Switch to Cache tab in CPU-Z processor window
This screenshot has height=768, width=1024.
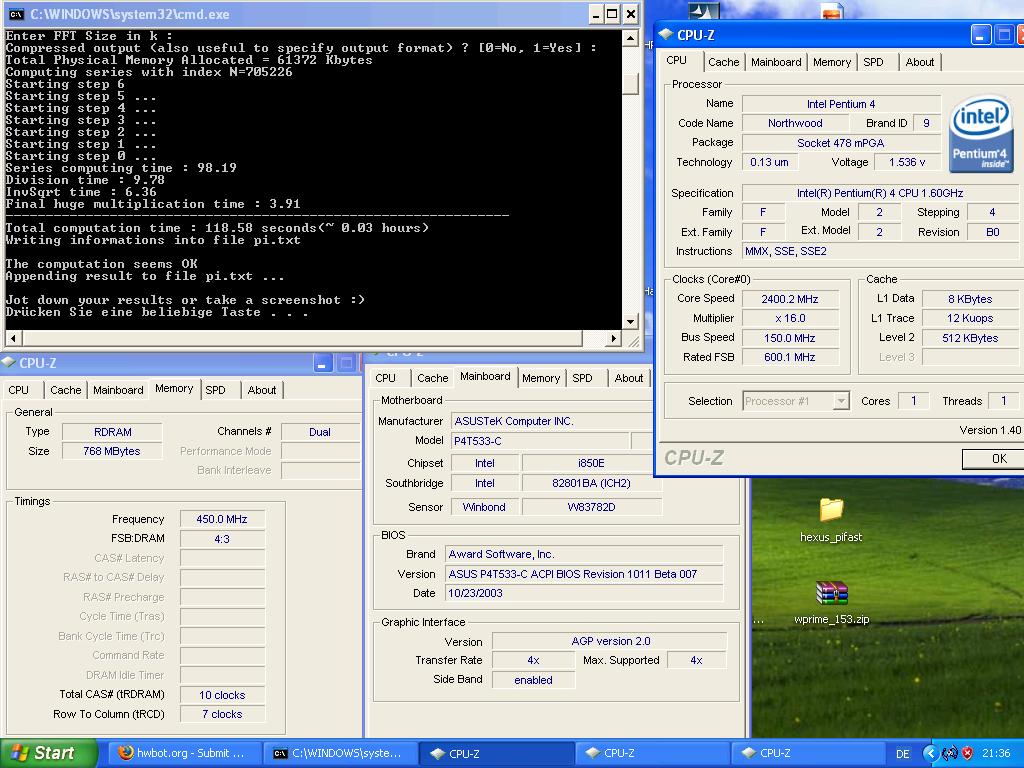tap(724, 62)
